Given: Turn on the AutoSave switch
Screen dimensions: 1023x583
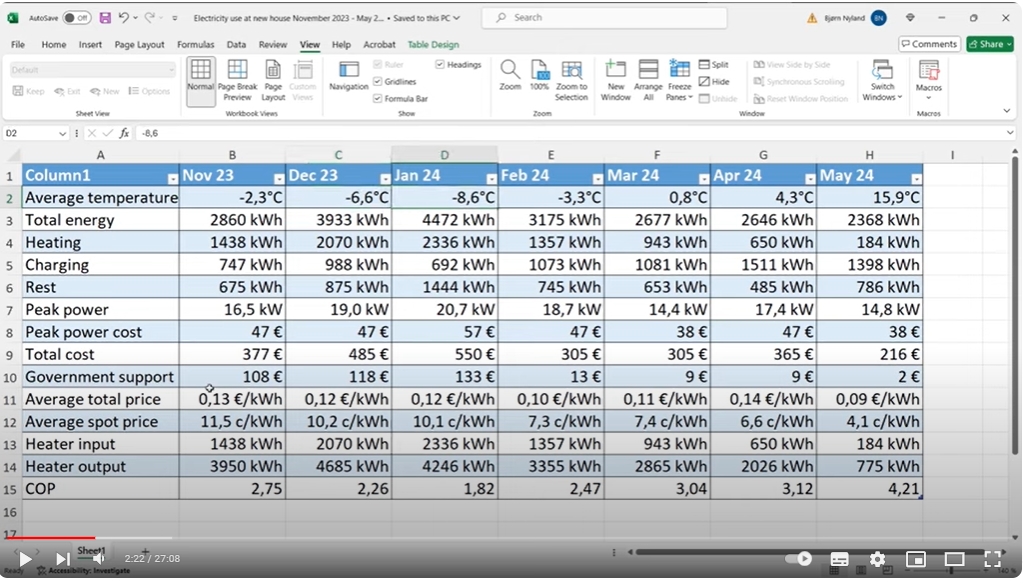Looking at the screenshot, I should [76, 18].
